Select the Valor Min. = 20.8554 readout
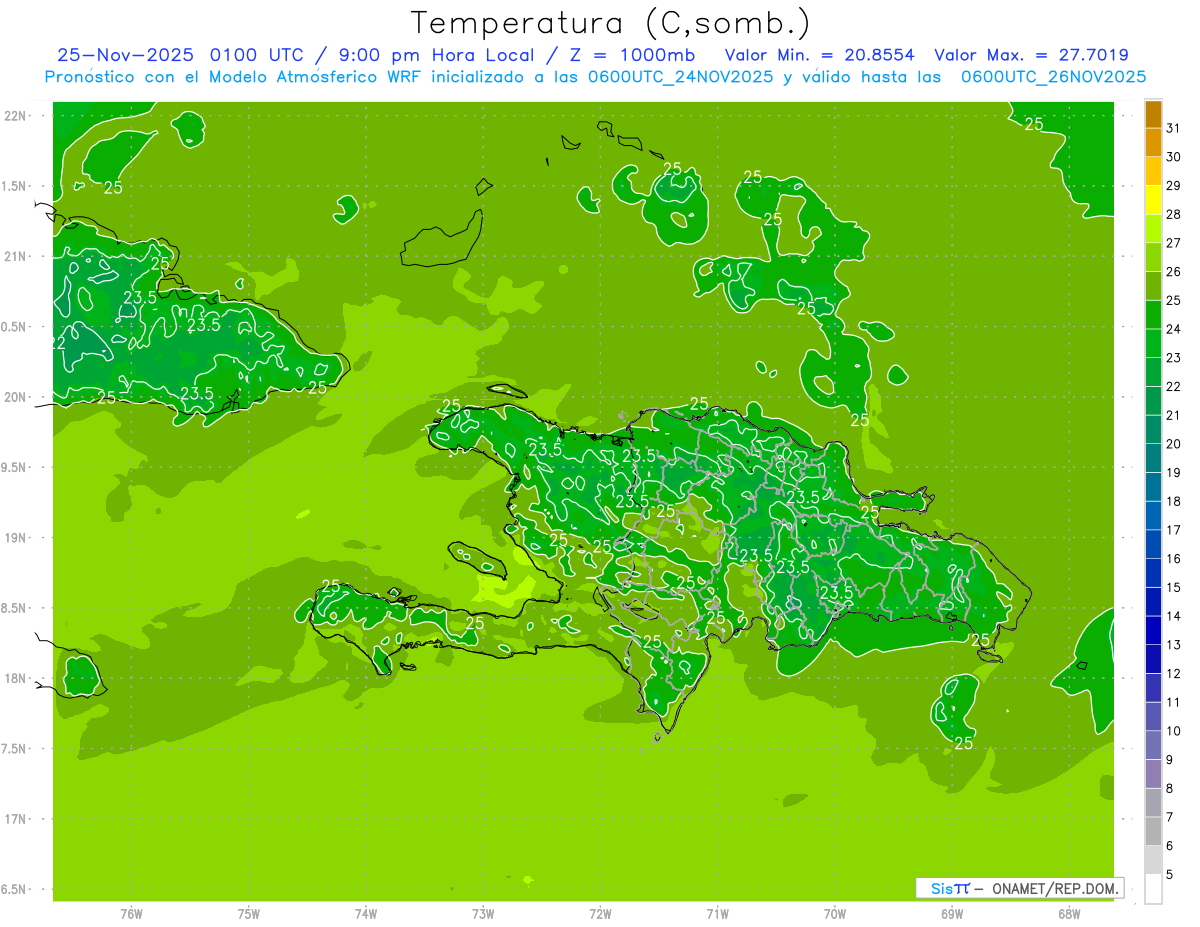The image size is (1200, 927). (x=819, y=56)
